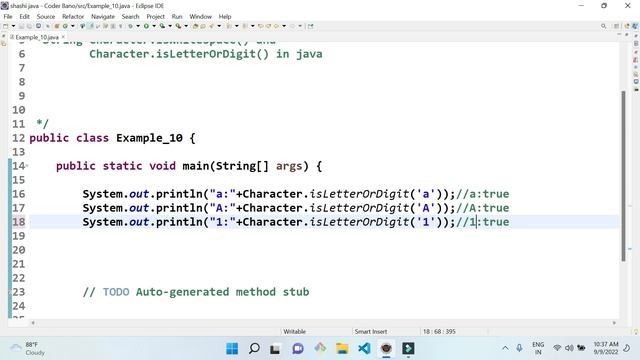640x360 pixels.
Task: Open the Chat app from taskbar
Action: click(298, 349)
